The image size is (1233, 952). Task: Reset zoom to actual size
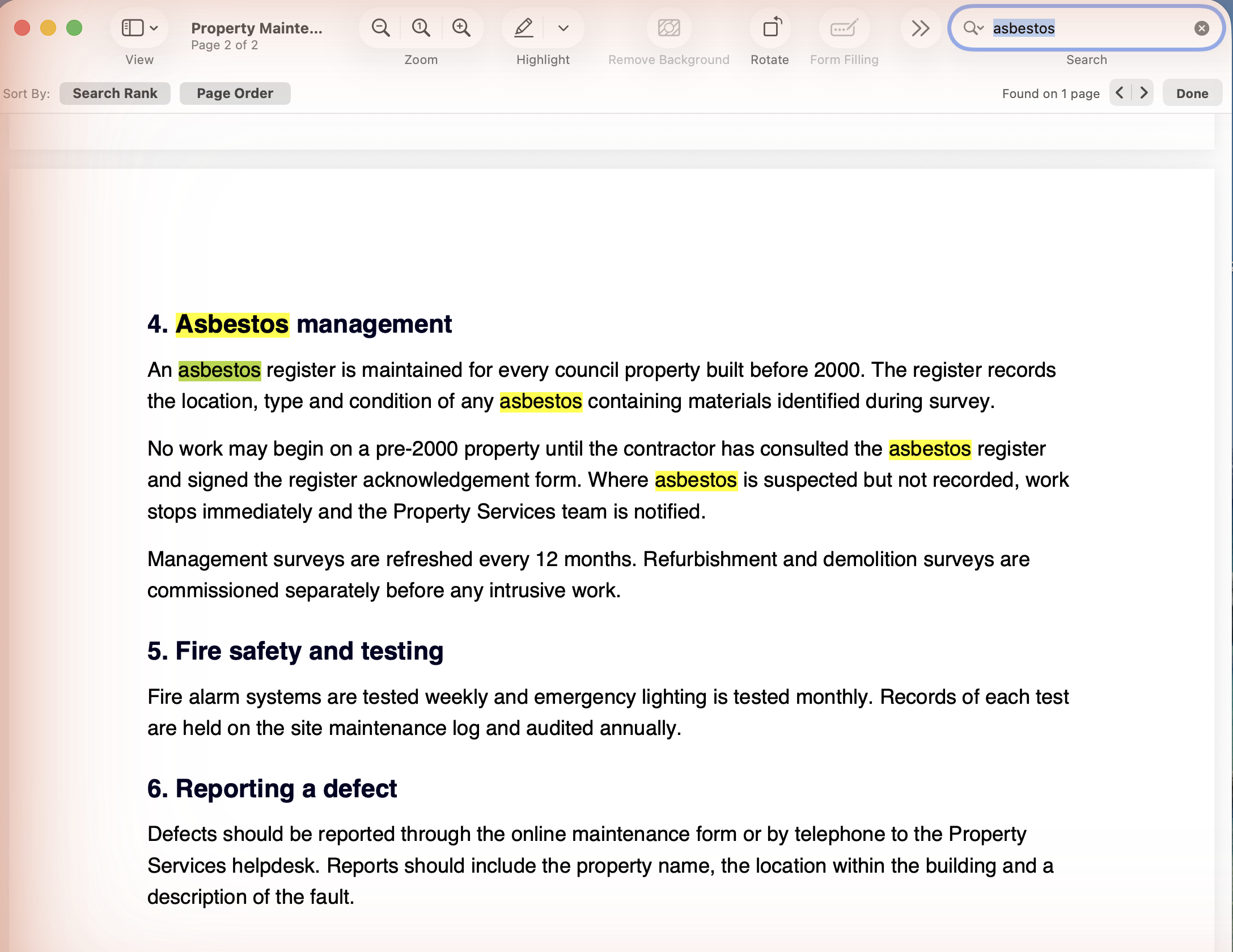421,28
